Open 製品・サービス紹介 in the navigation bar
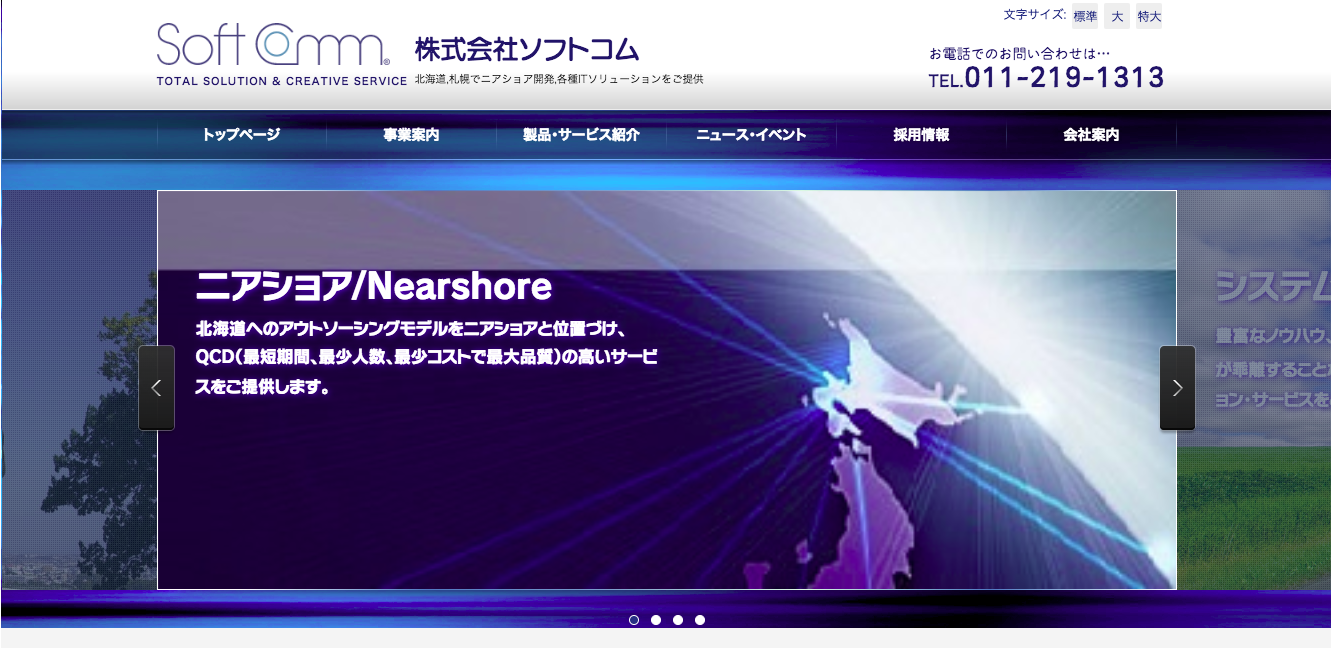The width and height of the screenshot is (1331, 648). [x=581, y=135]
